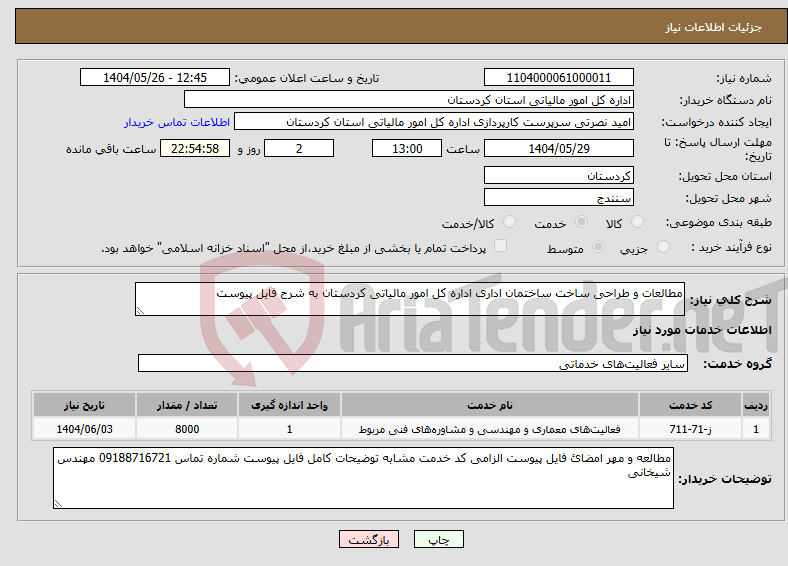Image resolution: width=788 pixels, height=566 pixels.
Task: Click the resize handle of توضیحات خریدار box
Action: pos(58,504)
